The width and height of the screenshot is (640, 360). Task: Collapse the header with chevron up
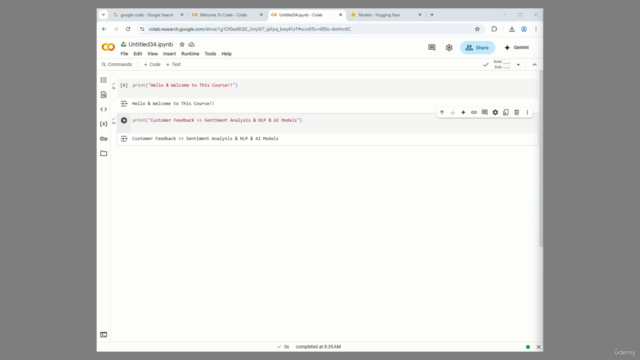tap(535, 64)
